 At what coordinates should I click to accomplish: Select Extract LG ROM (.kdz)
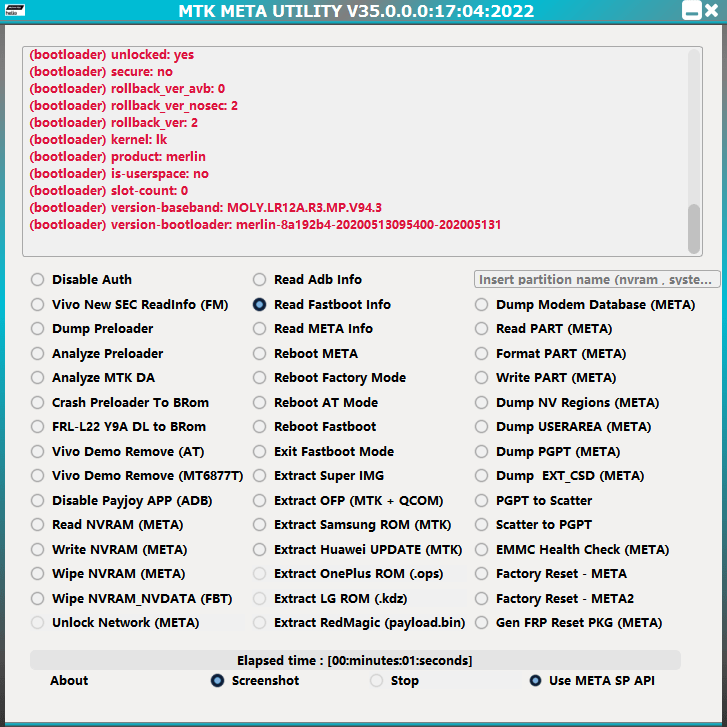tap(260, 599)
